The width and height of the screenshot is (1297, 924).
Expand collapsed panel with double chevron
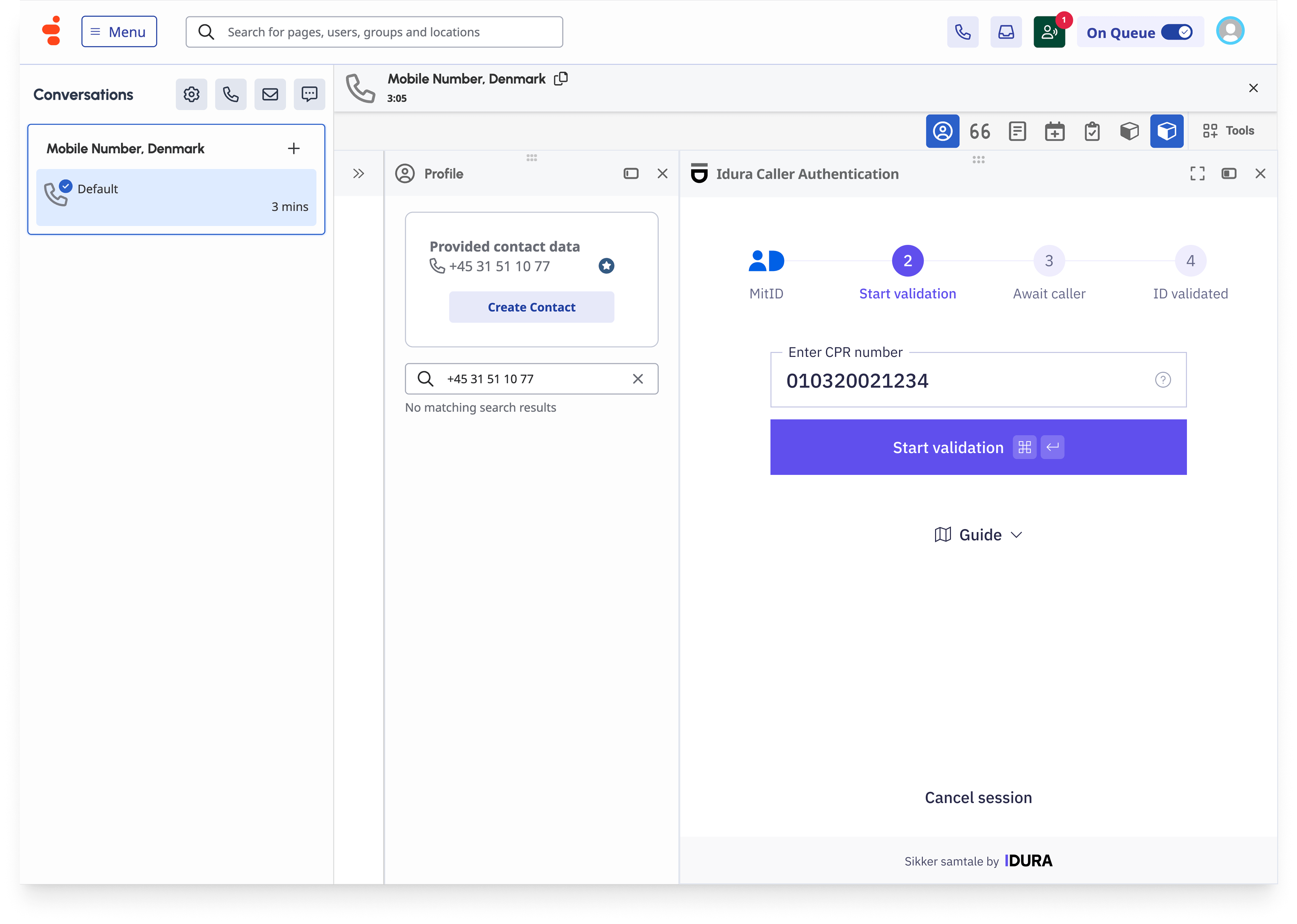358,173
